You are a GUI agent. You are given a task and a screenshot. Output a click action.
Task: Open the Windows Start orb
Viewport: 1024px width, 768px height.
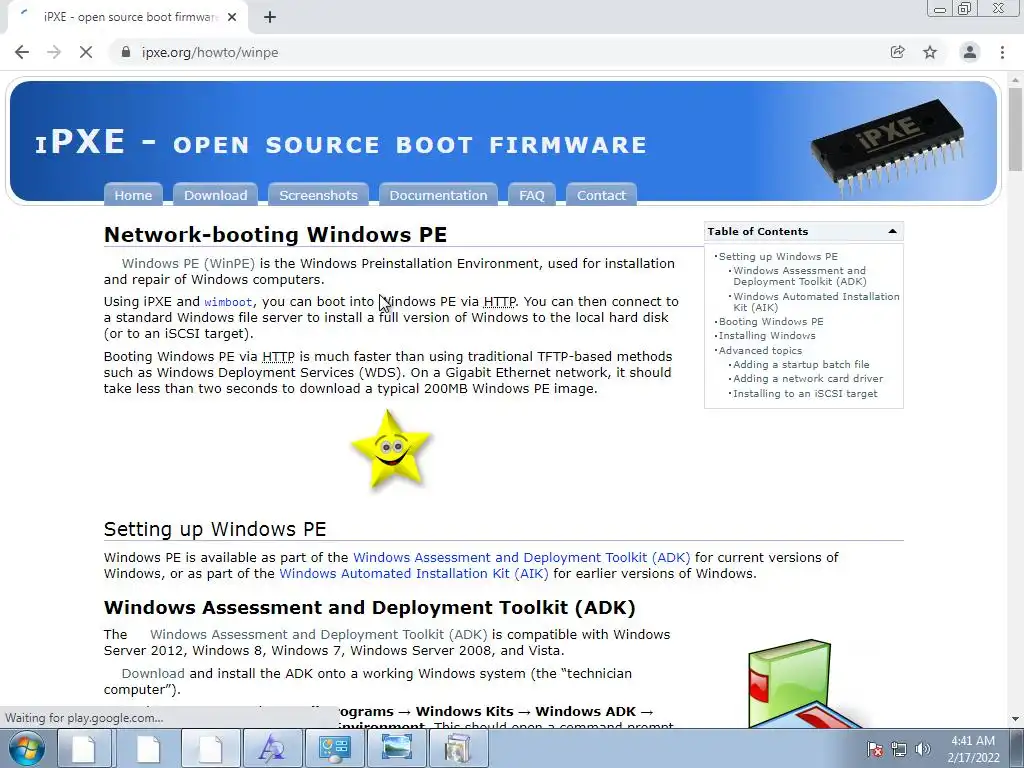(26, 748)
